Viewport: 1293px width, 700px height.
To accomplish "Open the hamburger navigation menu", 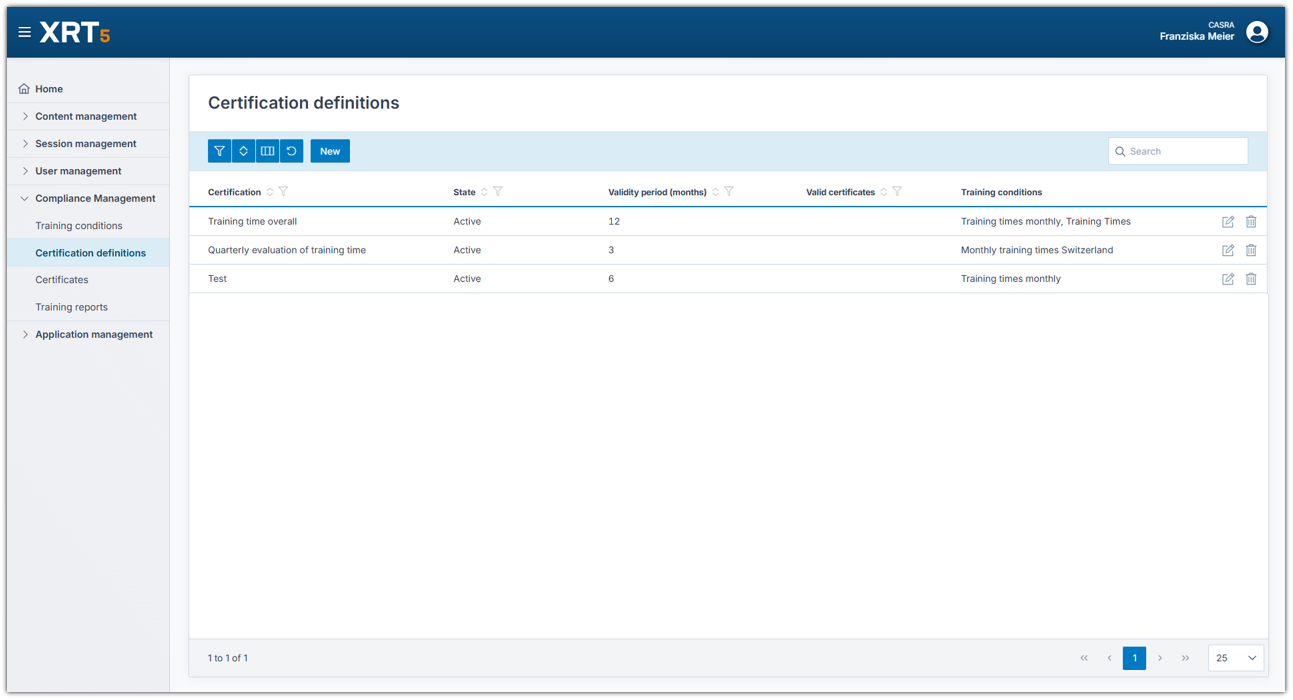I will 25,32.
